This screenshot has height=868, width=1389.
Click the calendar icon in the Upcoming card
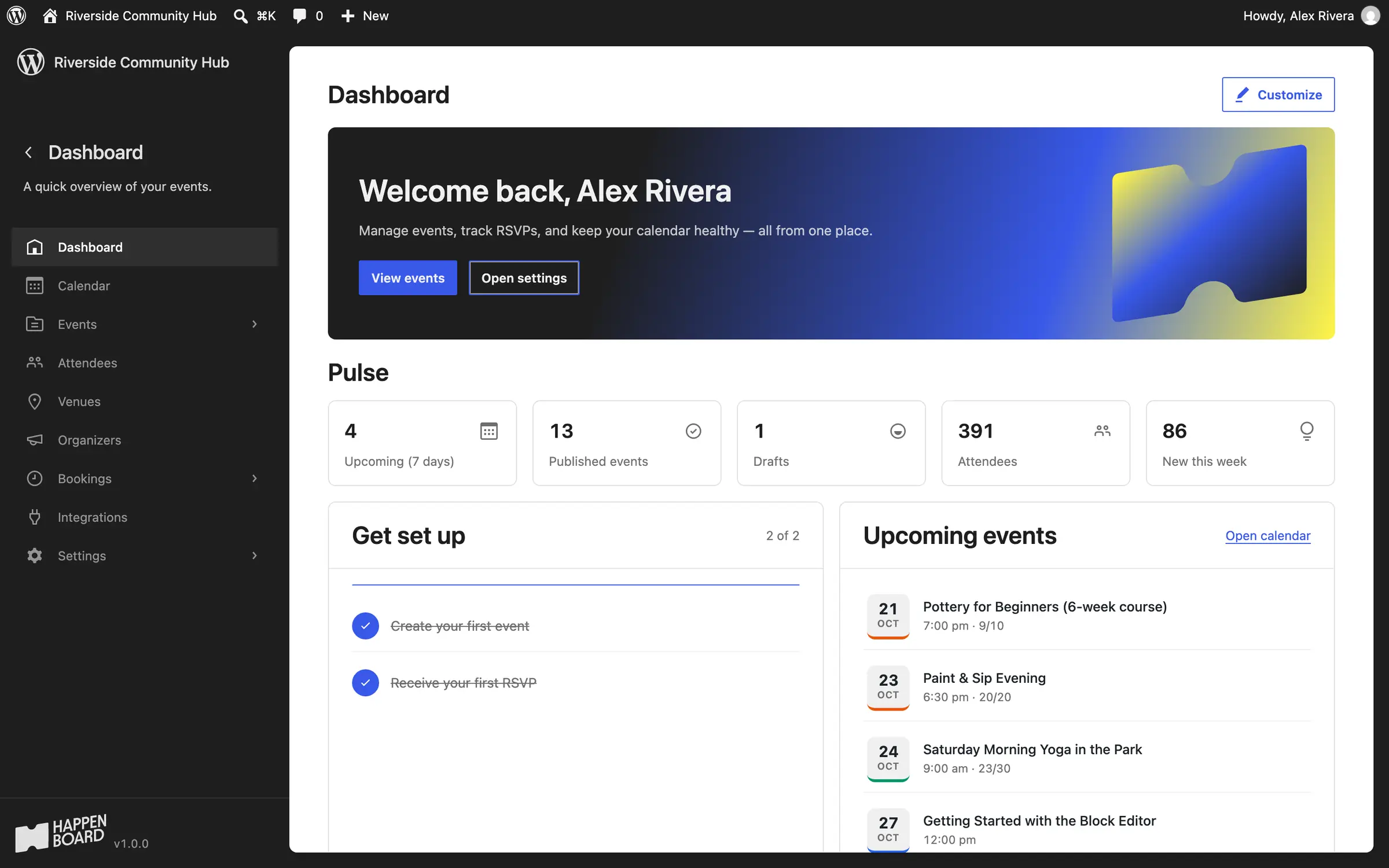[x=489, y=431]
